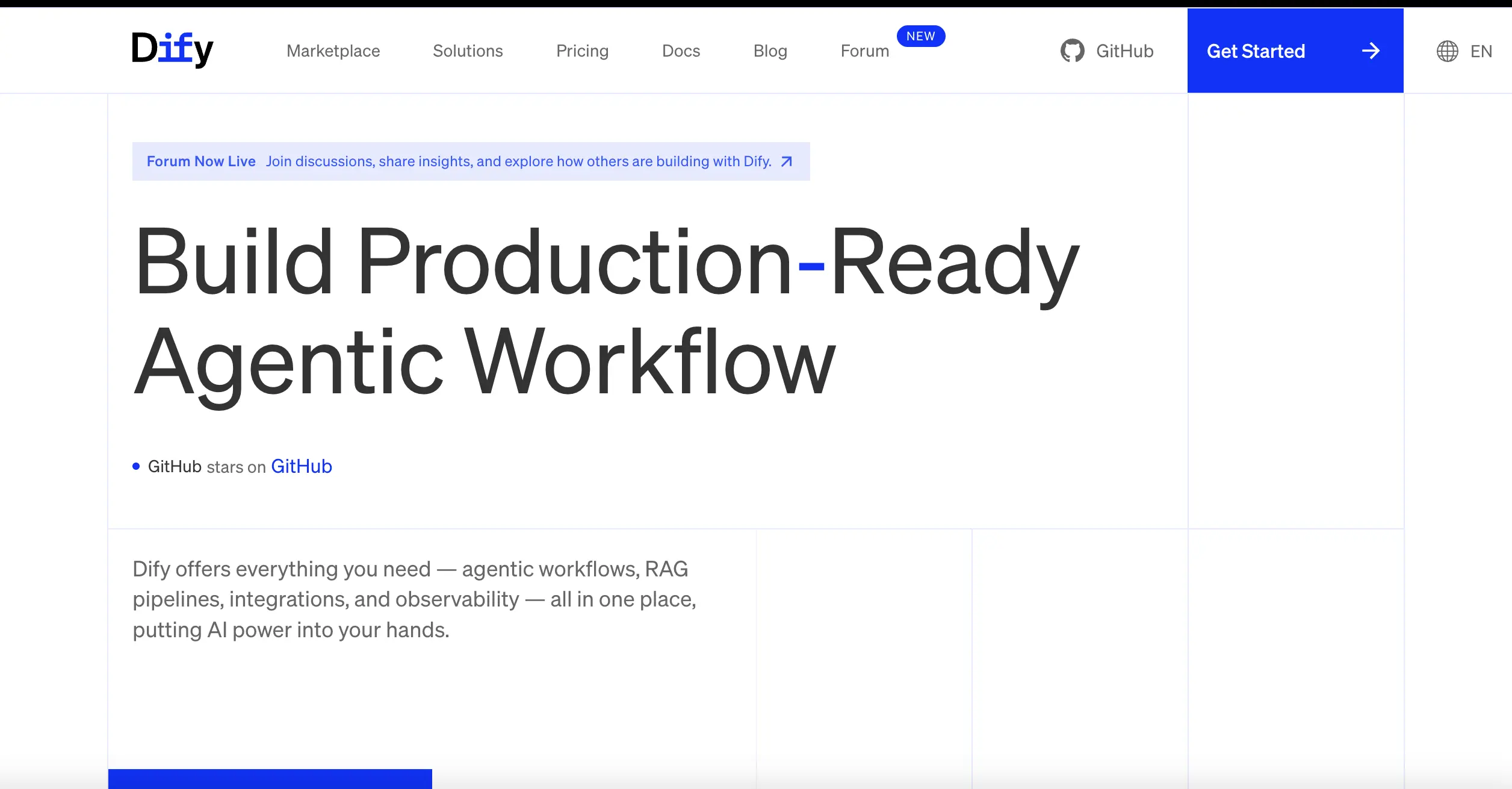This screenshot has height=789, width=1512.
Task: Open the Blog nav link
Action: click(x=770, y=51)
